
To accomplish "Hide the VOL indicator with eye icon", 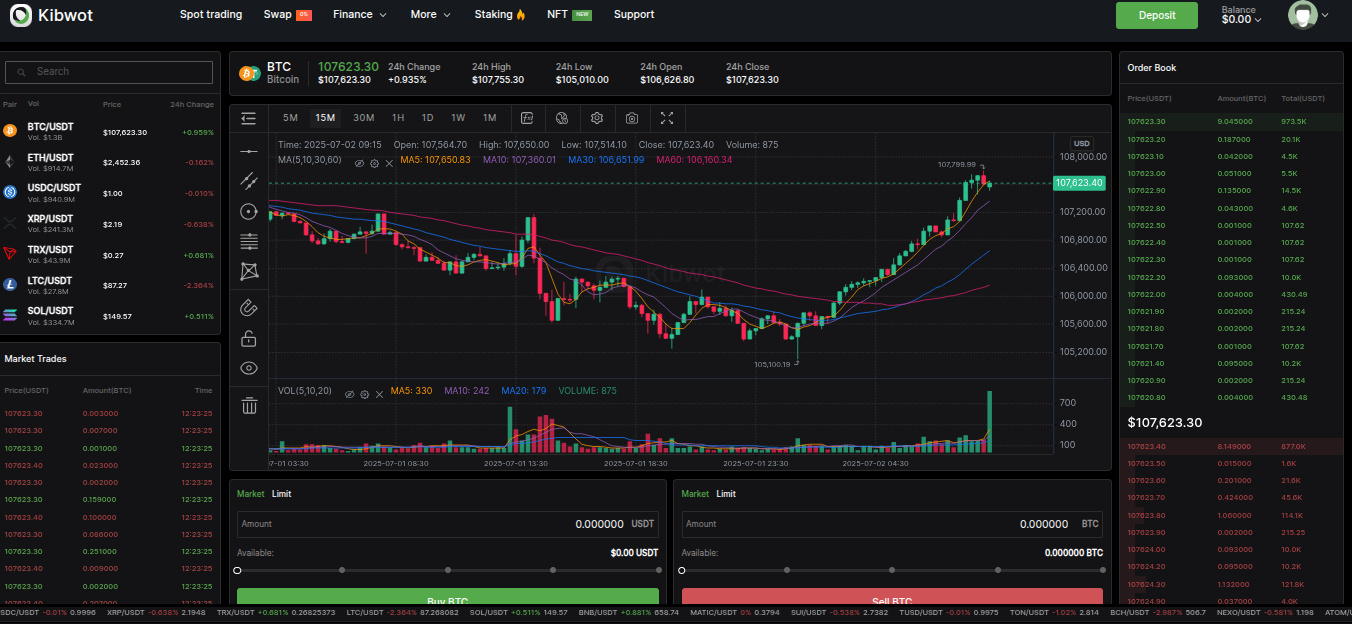I will [x=350, y=394].
